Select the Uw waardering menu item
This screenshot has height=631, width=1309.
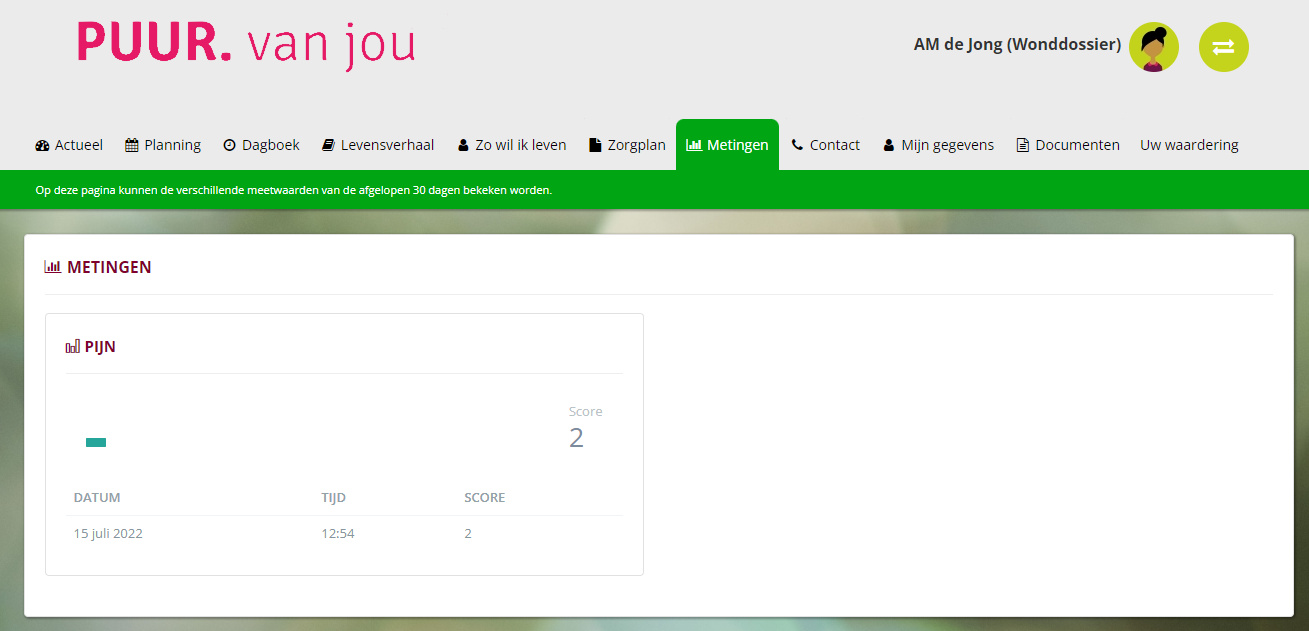click(x=1189, y=145)
